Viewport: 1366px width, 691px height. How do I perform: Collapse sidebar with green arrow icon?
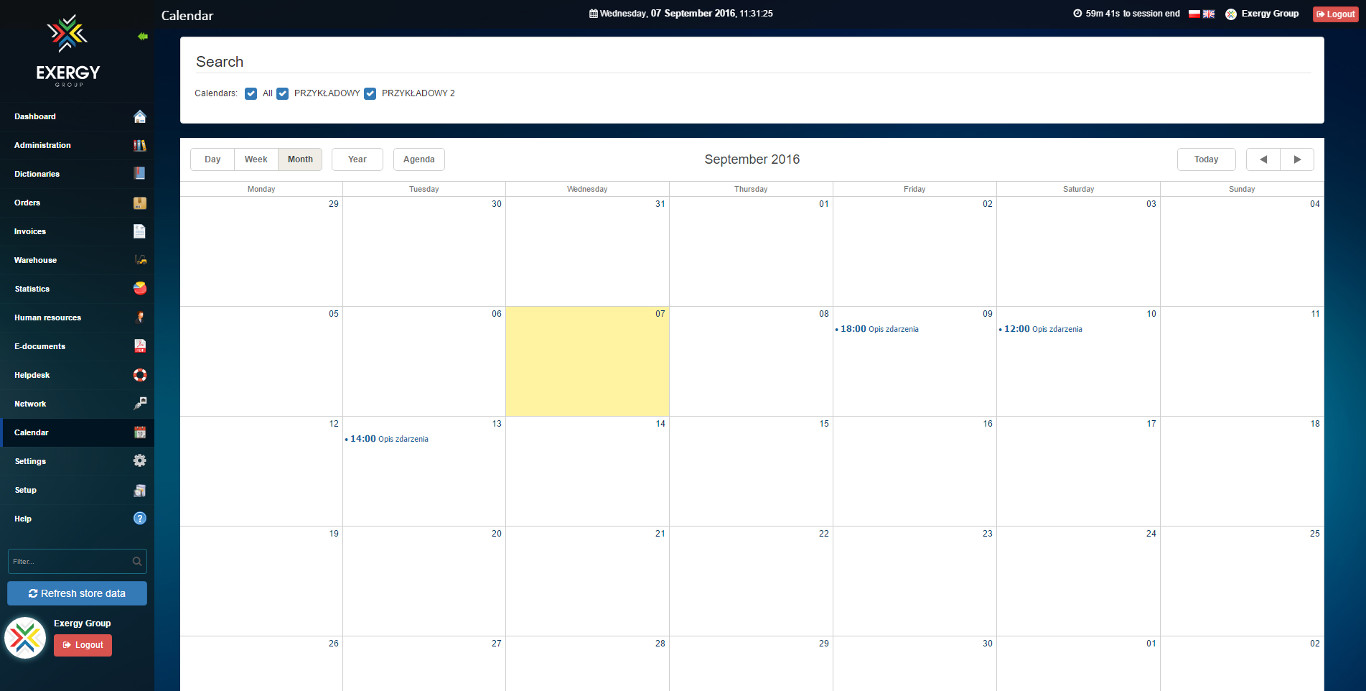[x=143, y=36]
